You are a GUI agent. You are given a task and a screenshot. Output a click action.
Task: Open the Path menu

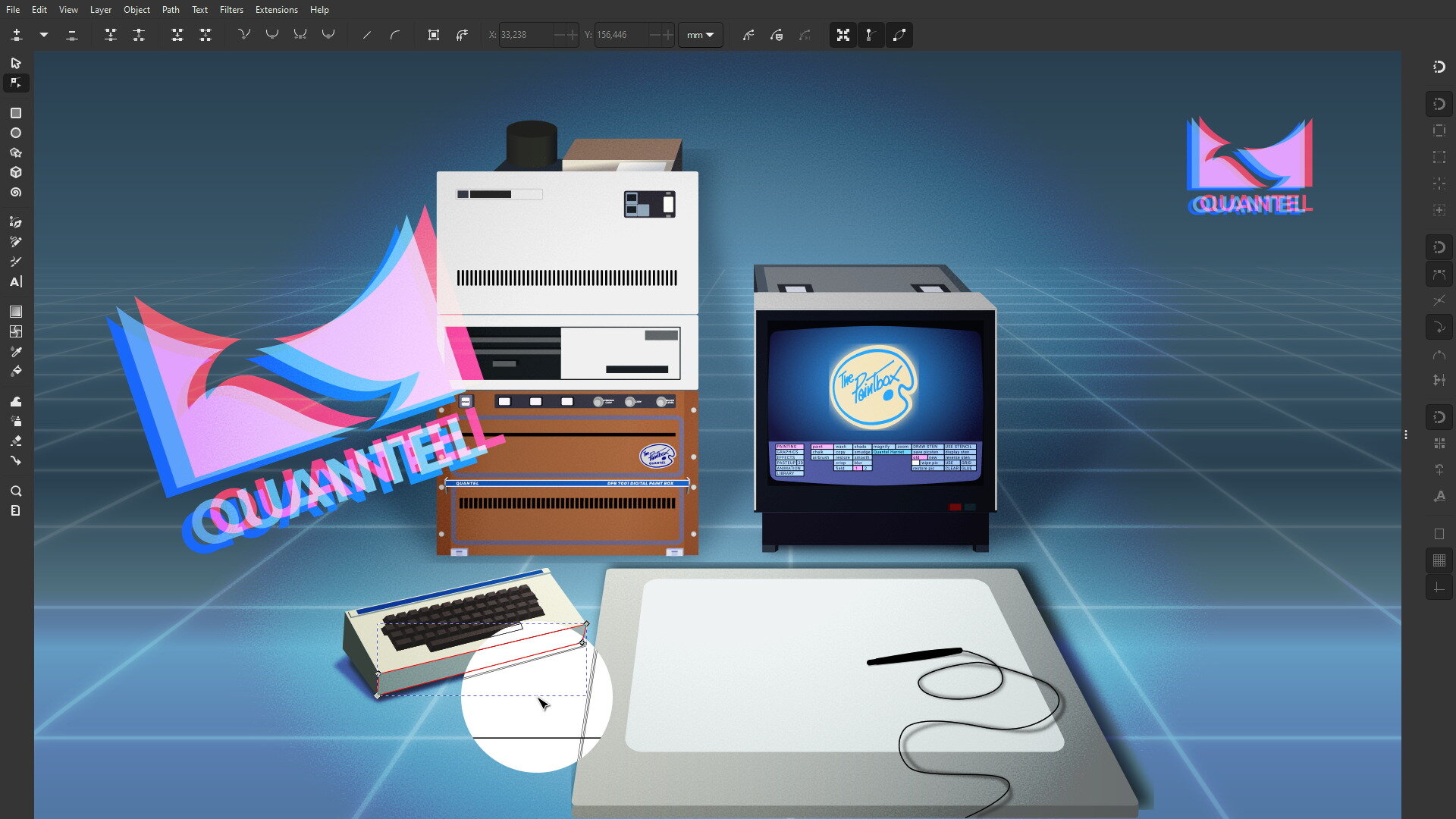coord(171,10)
